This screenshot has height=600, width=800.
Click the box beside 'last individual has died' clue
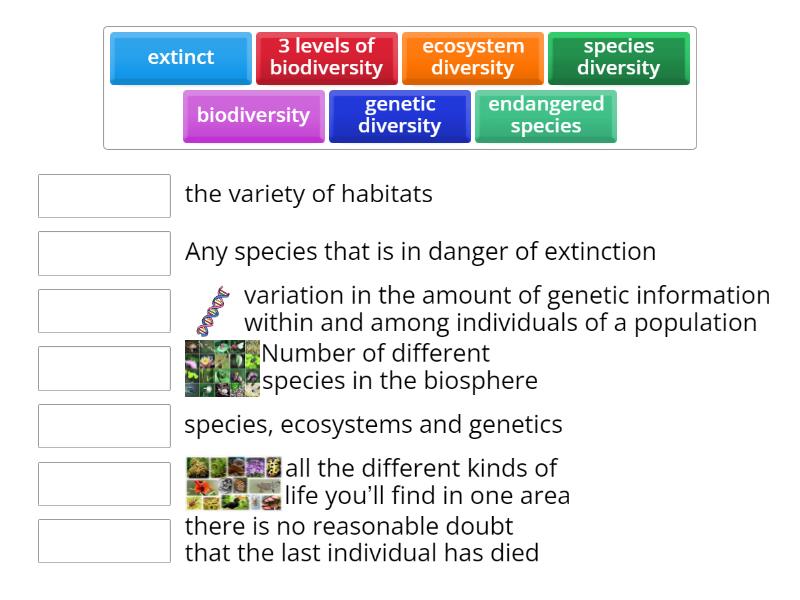click(104, 540)
